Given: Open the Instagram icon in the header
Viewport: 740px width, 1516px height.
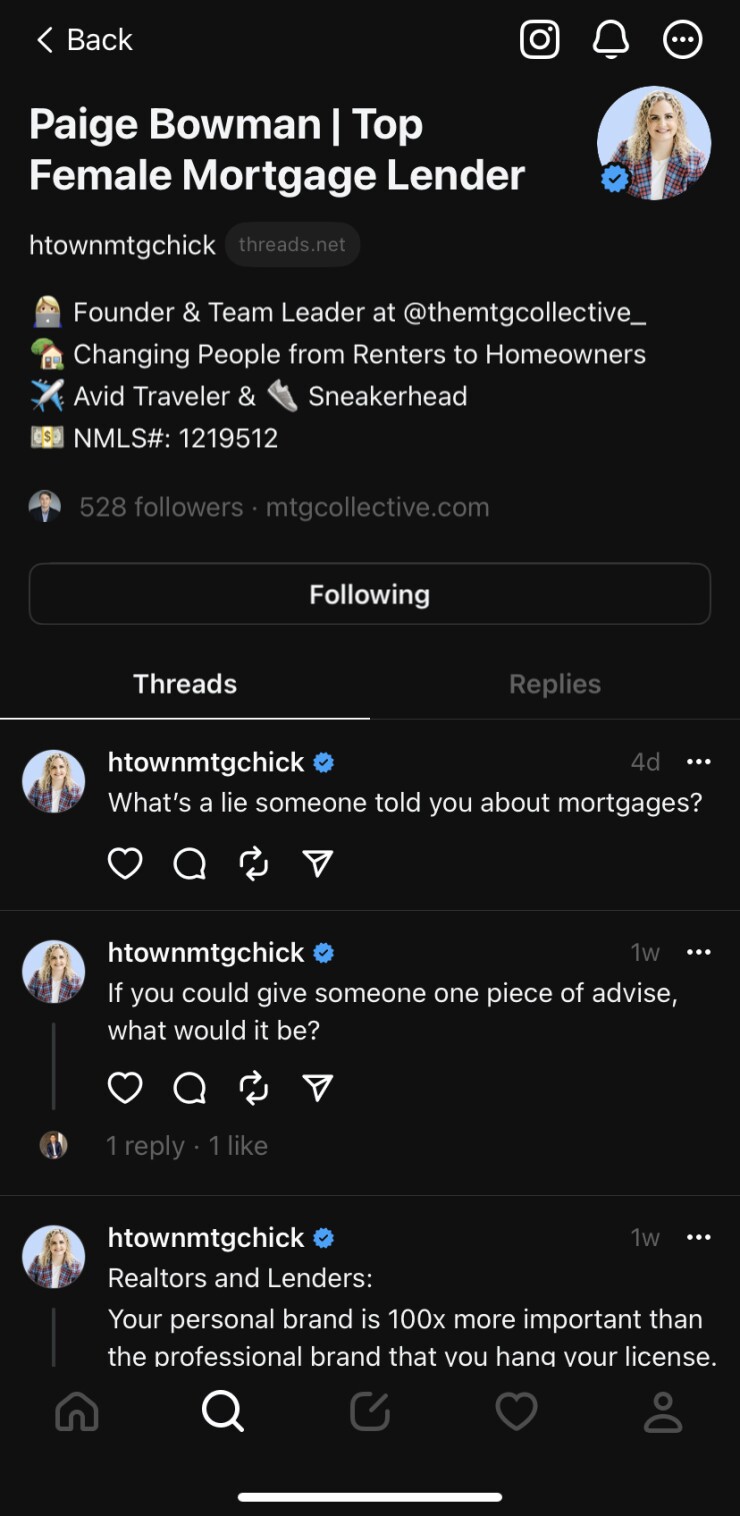Looking at the screenshot, I should 539,40.
